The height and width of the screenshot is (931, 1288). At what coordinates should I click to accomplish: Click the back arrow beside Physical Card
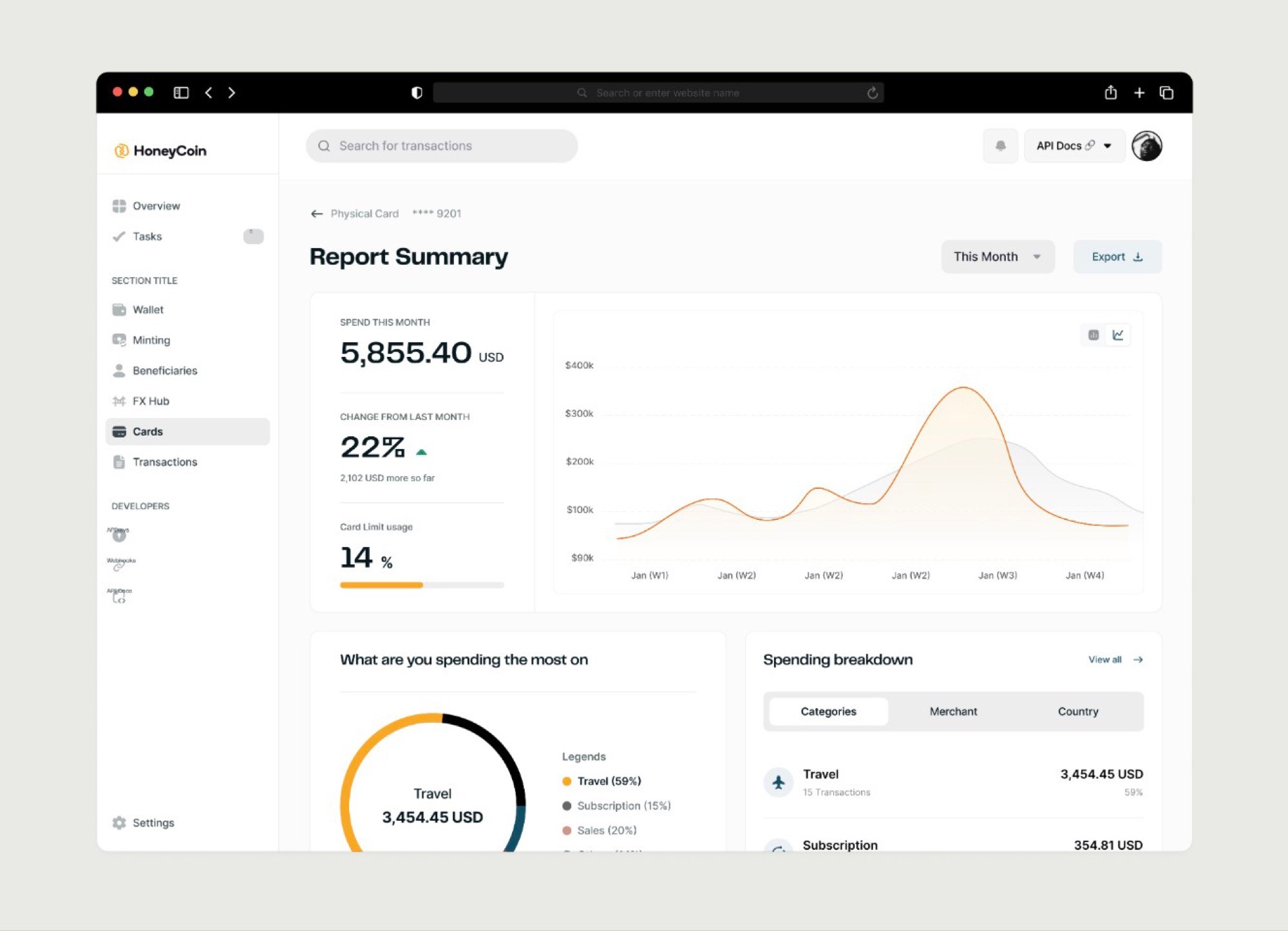[x=316, y=214]
